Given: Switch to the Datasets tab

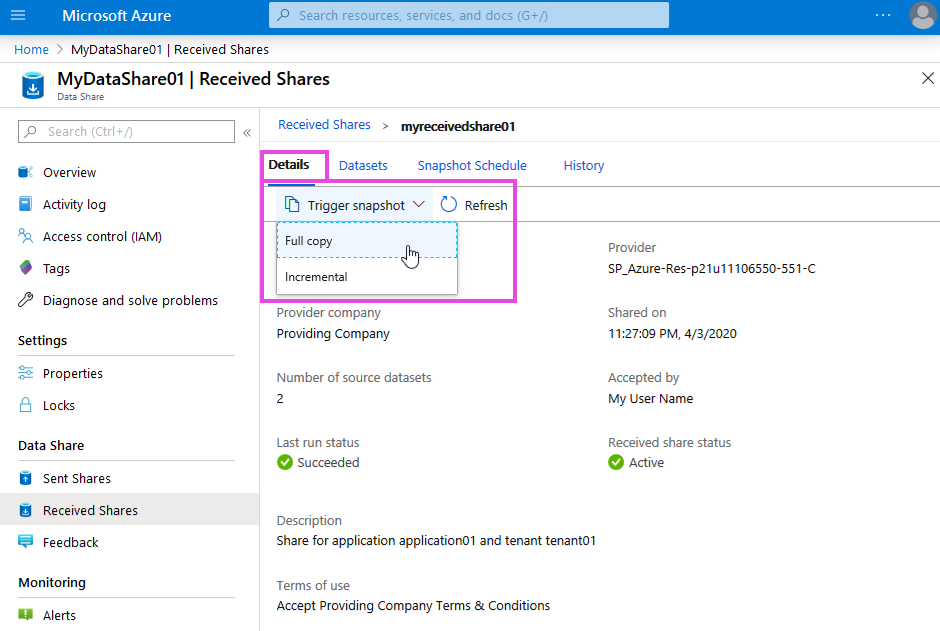Looking at the screenshot, I should coord(363,166).
